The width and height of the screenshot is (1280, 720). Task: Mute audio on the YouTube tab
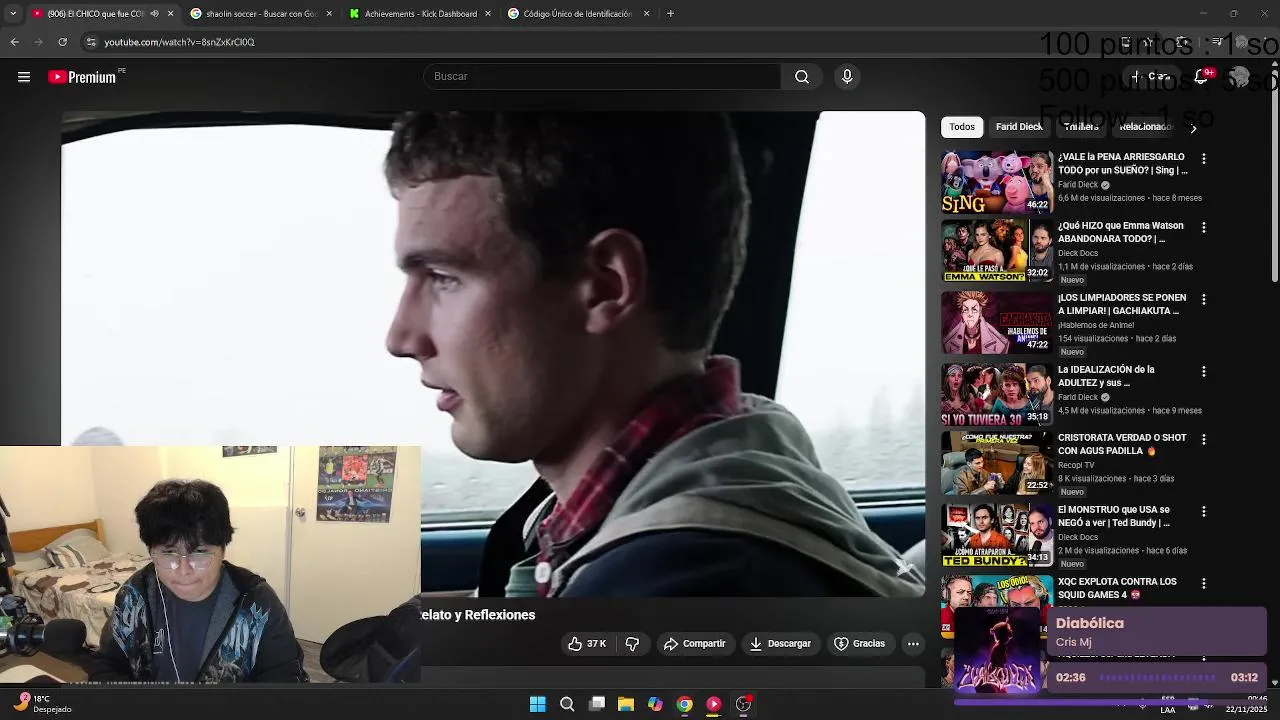coord(154,14)
